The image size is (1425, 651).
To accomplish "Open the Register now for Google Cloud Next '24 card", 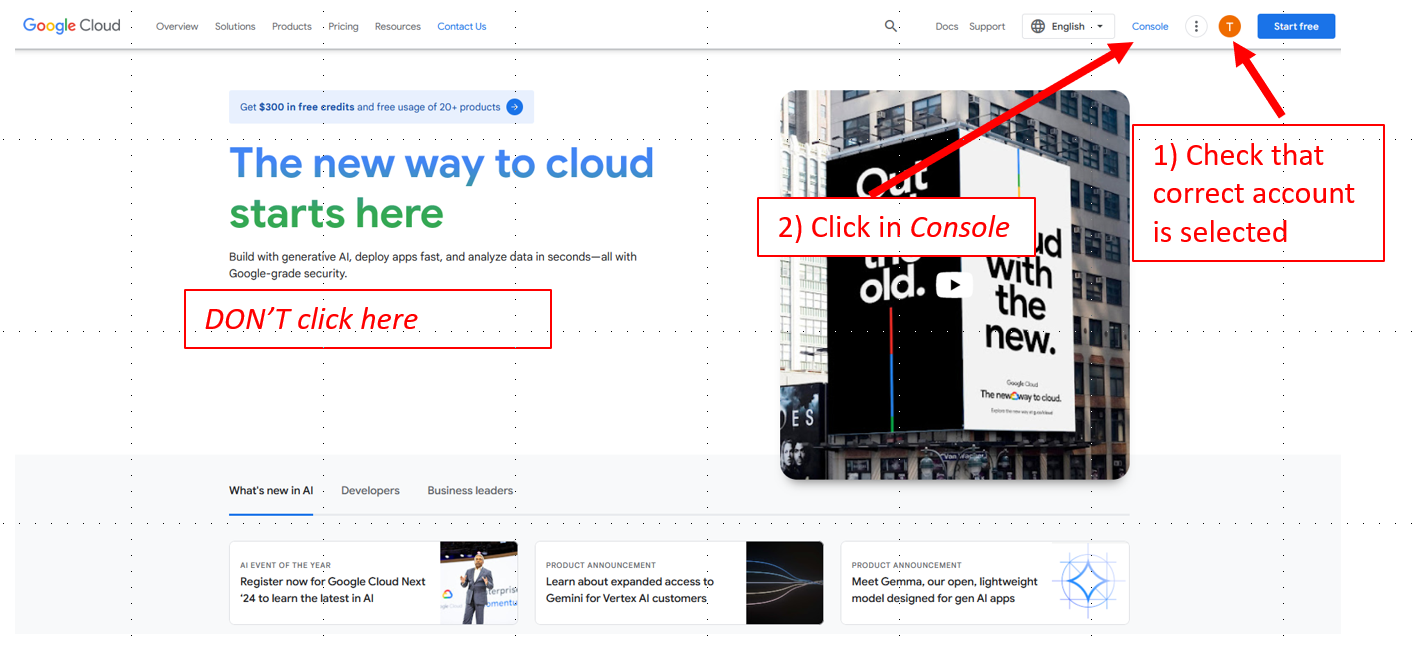I will (x=373, y=583).
